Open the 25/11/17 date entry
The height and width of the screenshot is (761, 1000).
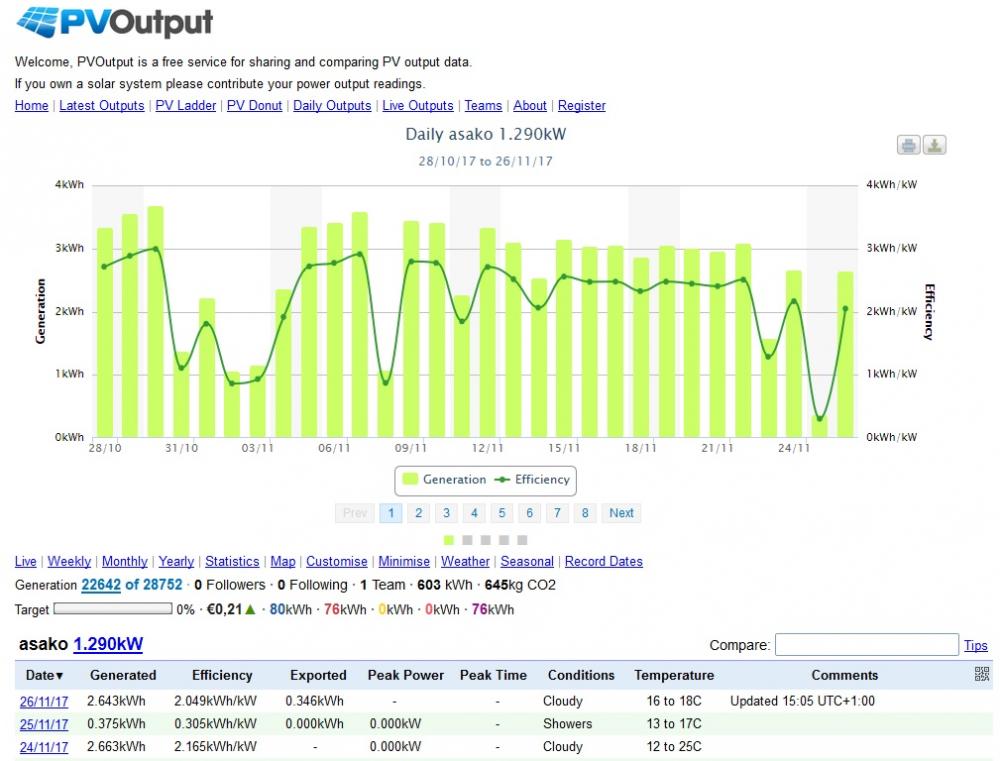[43, 724]
